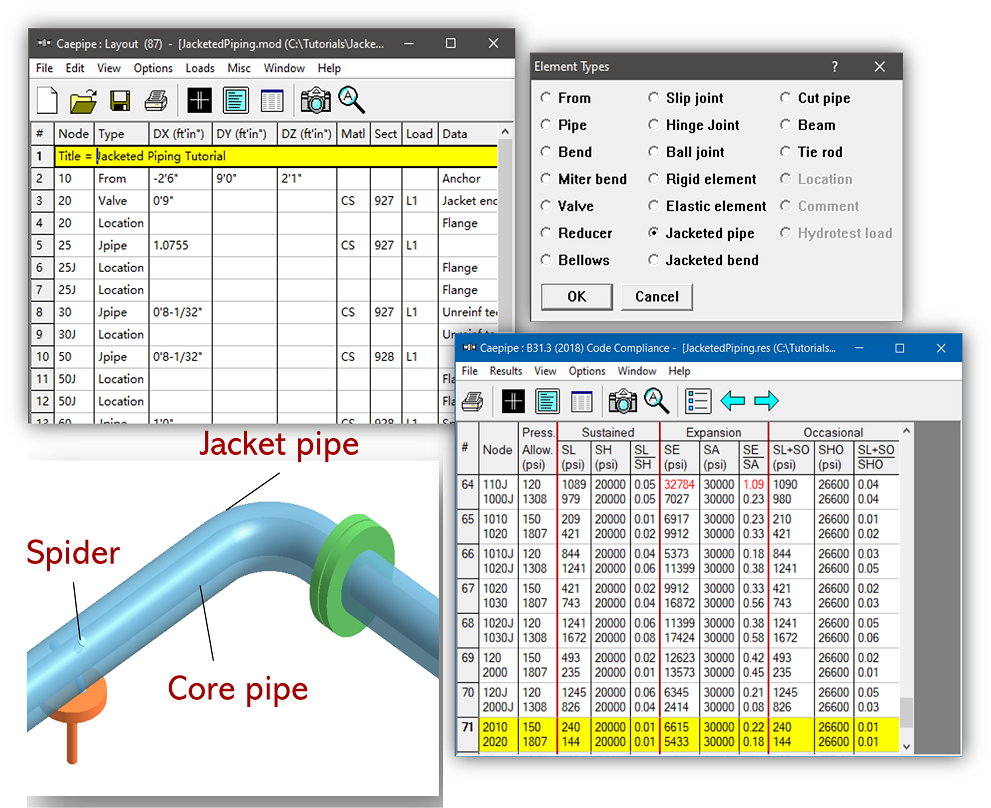Viewport: 991px width, 808px height.
Task: Pick the Reducer element type
Action: tap(546, 233)
